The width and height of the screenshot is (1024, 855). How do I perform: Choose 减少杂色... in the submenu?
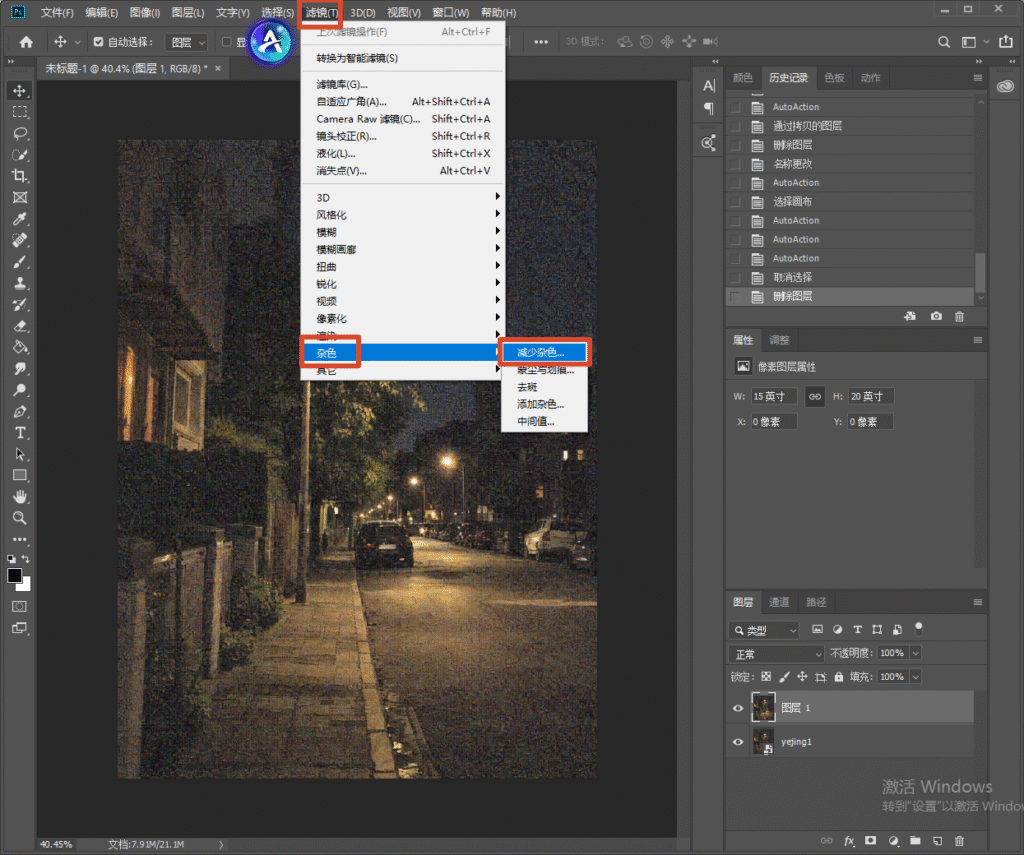[x=544, y=353]
